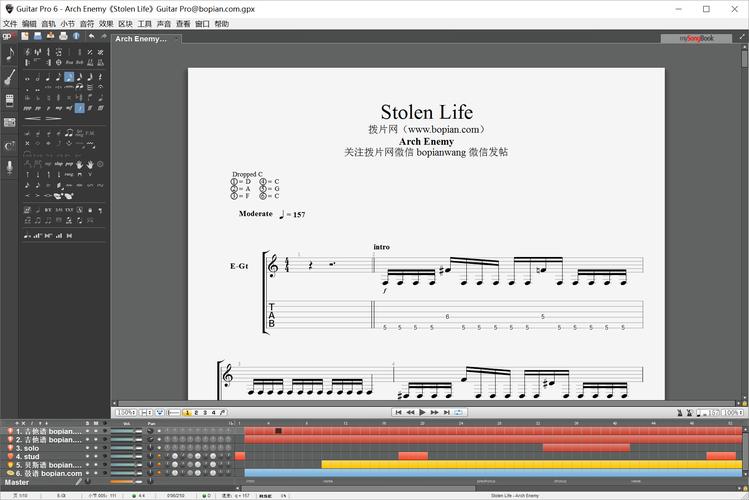Click the solo track's red block in timeline
This screenshot has width=749, height=500.
(586, 448)
